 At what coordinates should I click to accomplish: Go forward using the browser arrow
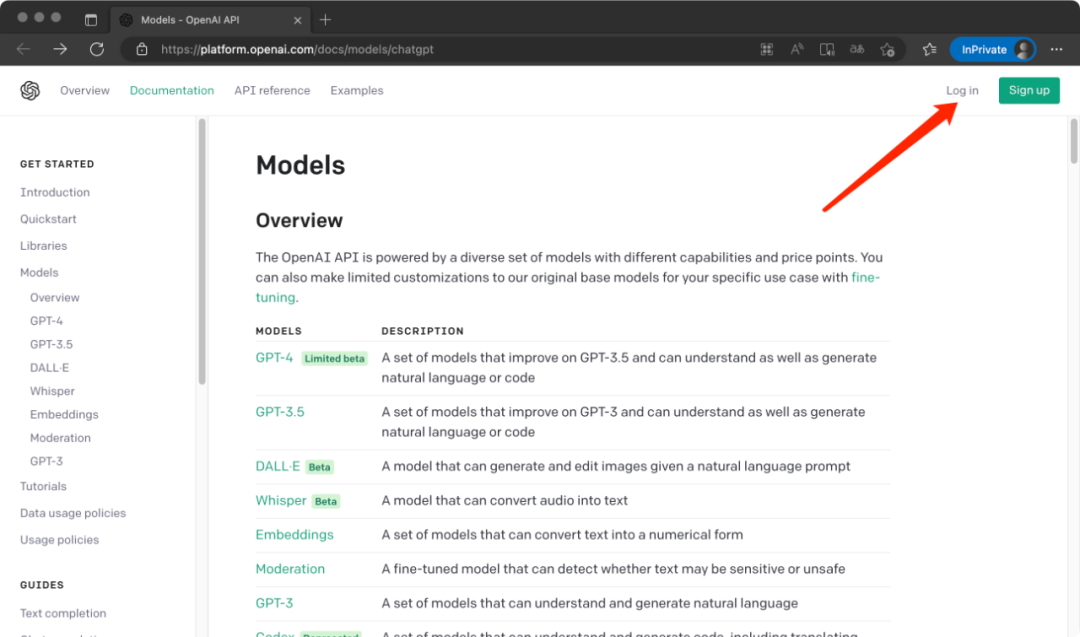pyautogui.click(x=60, y=49)
